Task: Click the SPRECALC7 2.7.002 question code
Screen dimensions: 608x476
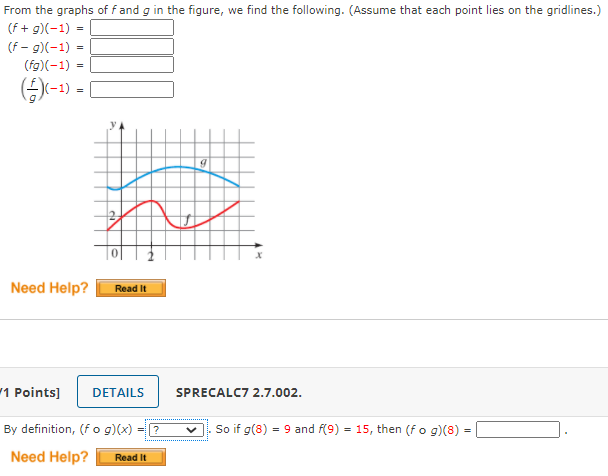Action: pyautogui.click(x=238, y=393)
